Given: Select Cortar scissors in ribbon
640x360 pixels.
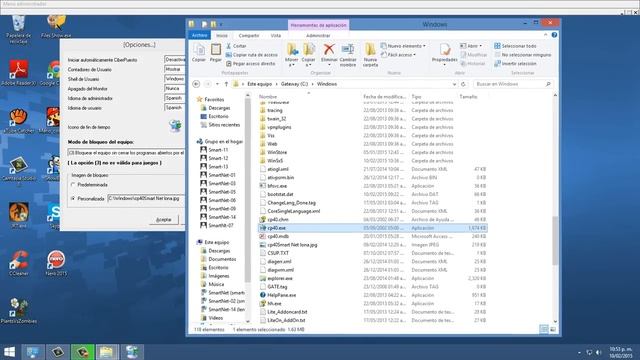Looking at the screenshot, I should click(x=236, y=46).
